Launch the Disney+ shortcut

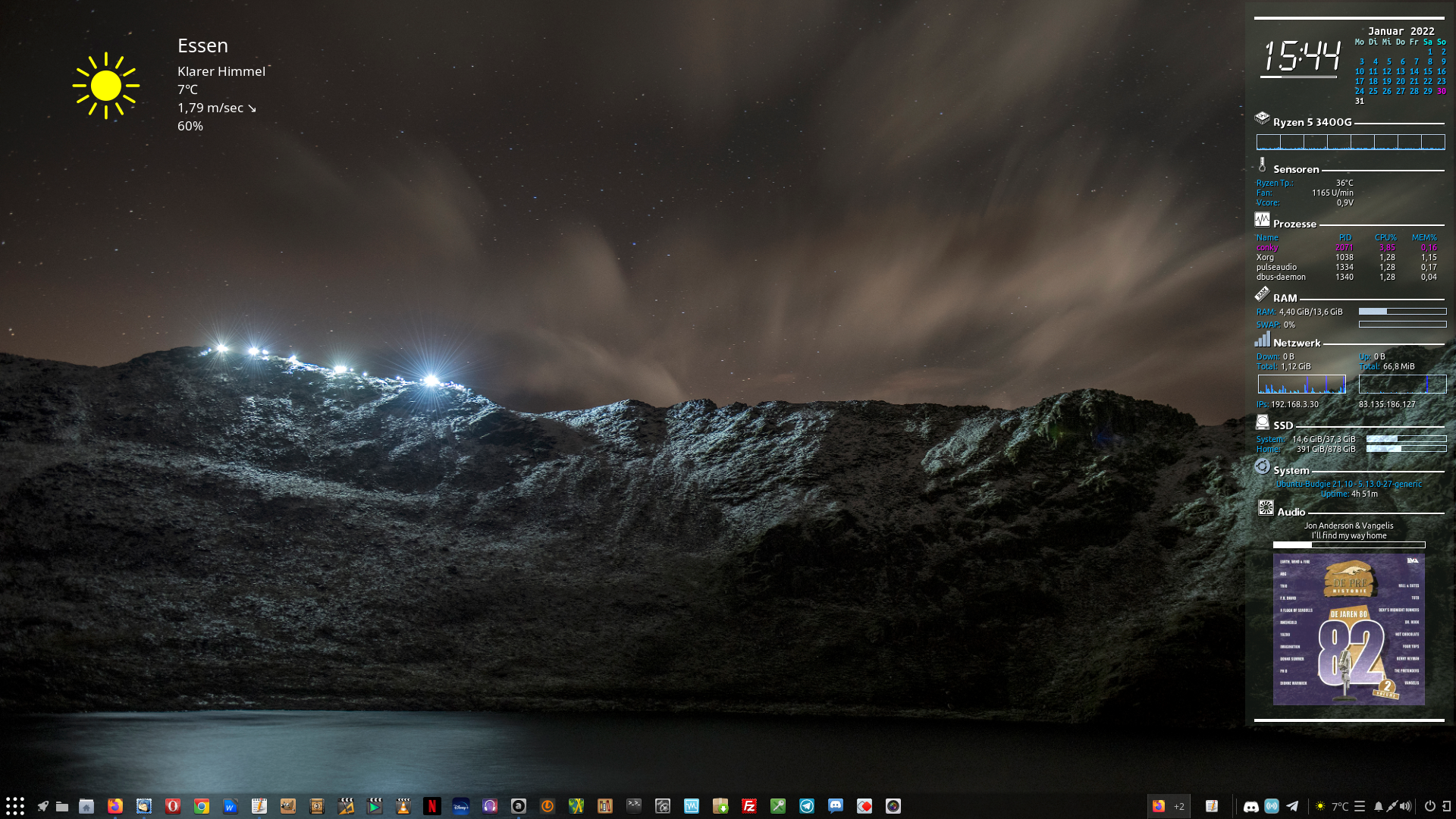pos(461,806)
